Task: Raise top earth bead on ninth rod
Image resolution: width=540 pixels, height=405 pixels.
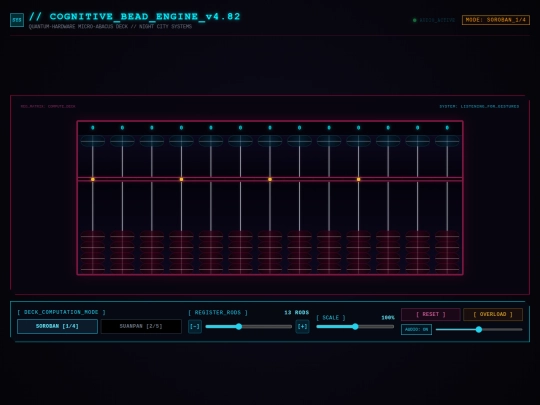Action: [x=329, y=236]
